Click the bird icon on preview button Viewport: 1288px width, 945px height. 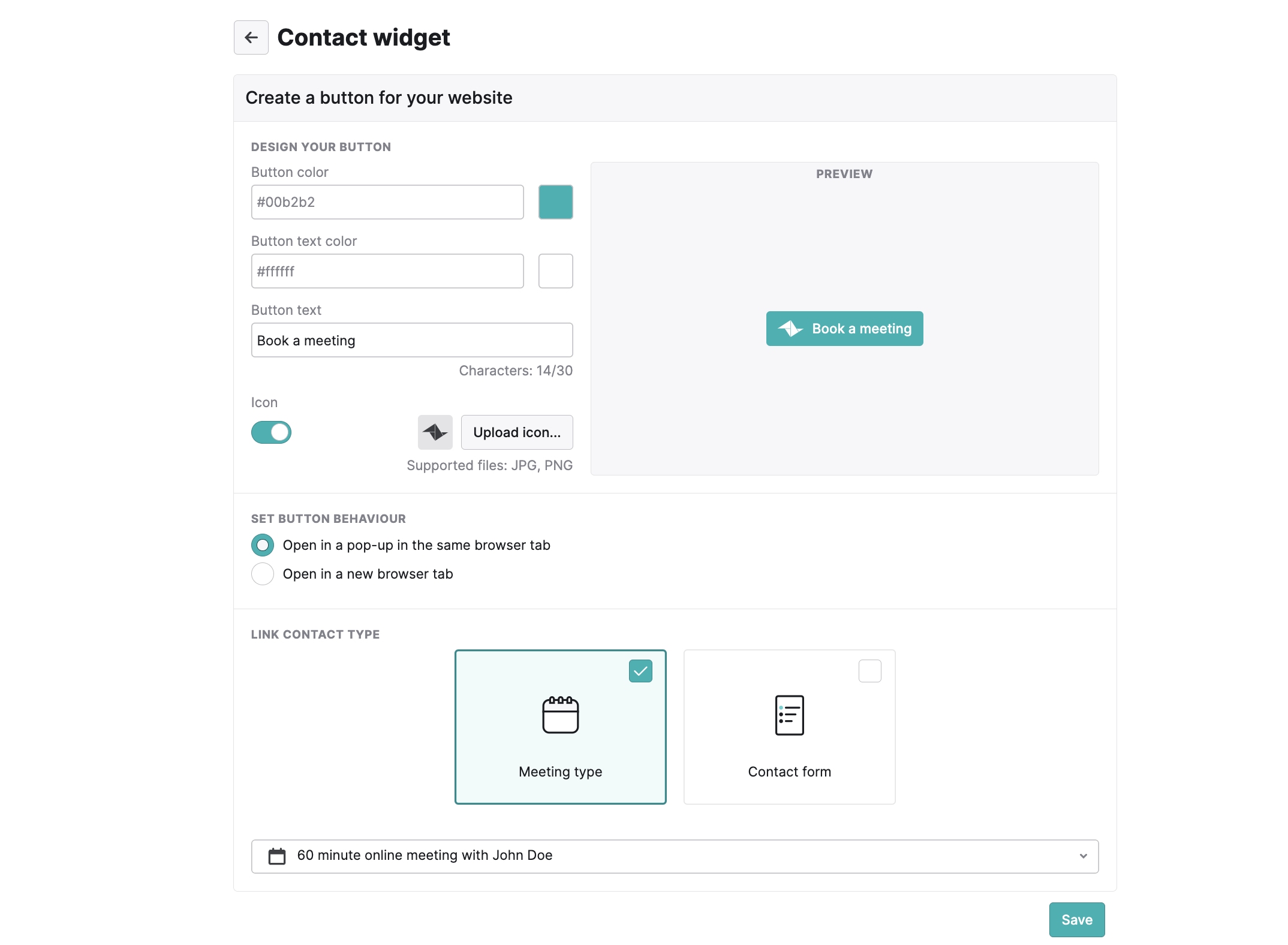[790, 329]
